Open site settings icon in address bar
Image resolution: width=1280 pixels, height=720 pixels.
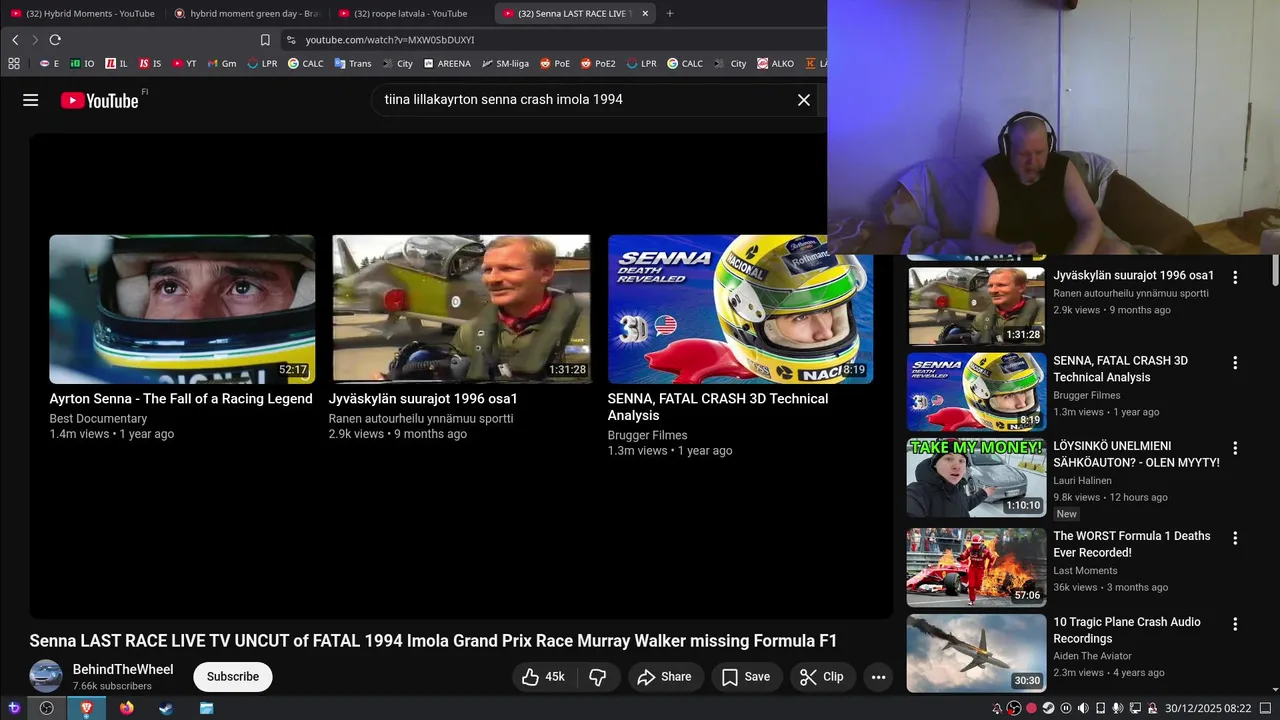coord(291,40)
